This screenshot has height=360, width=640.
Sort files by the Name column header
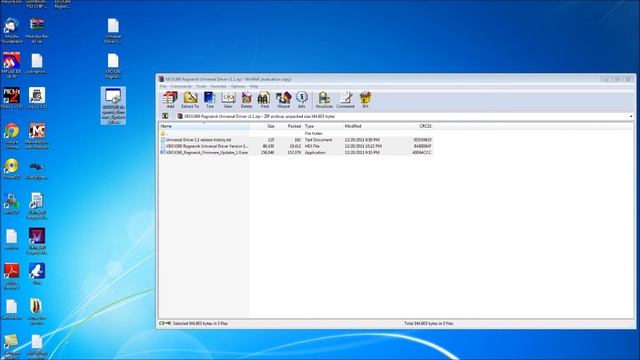click(204, 126)
